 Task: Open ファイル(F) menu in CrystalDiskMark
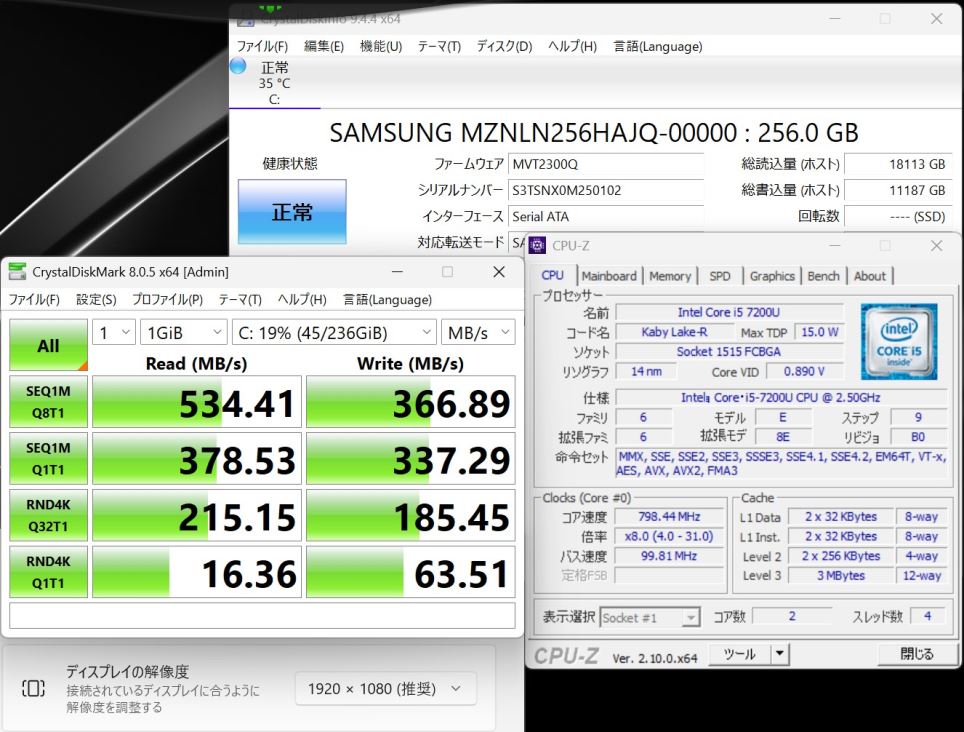point(34,299)
